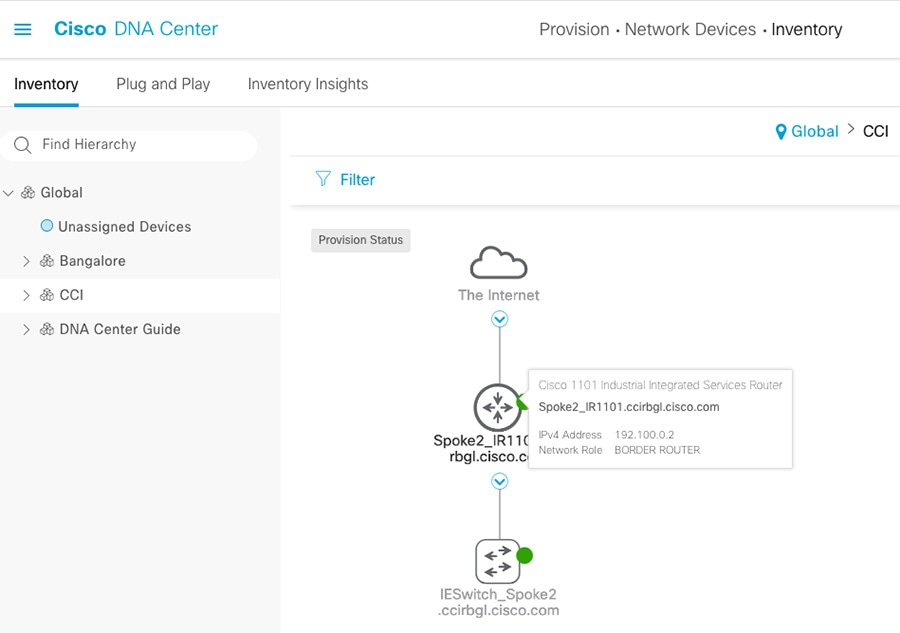Click the search magnifier icon
900x633 pixels.
[22, 145]
